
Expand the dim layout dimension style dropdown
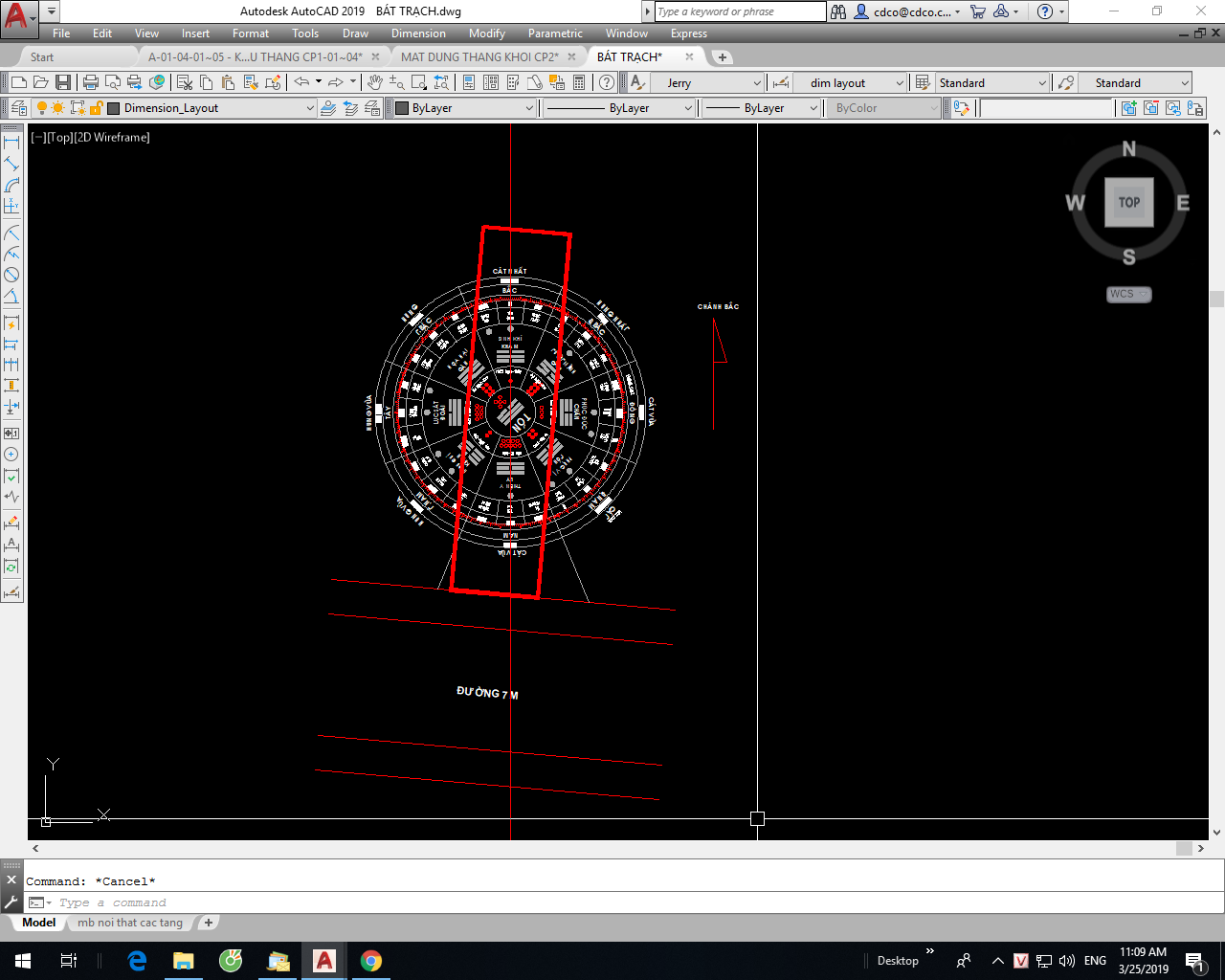click(x=899, y=83)
